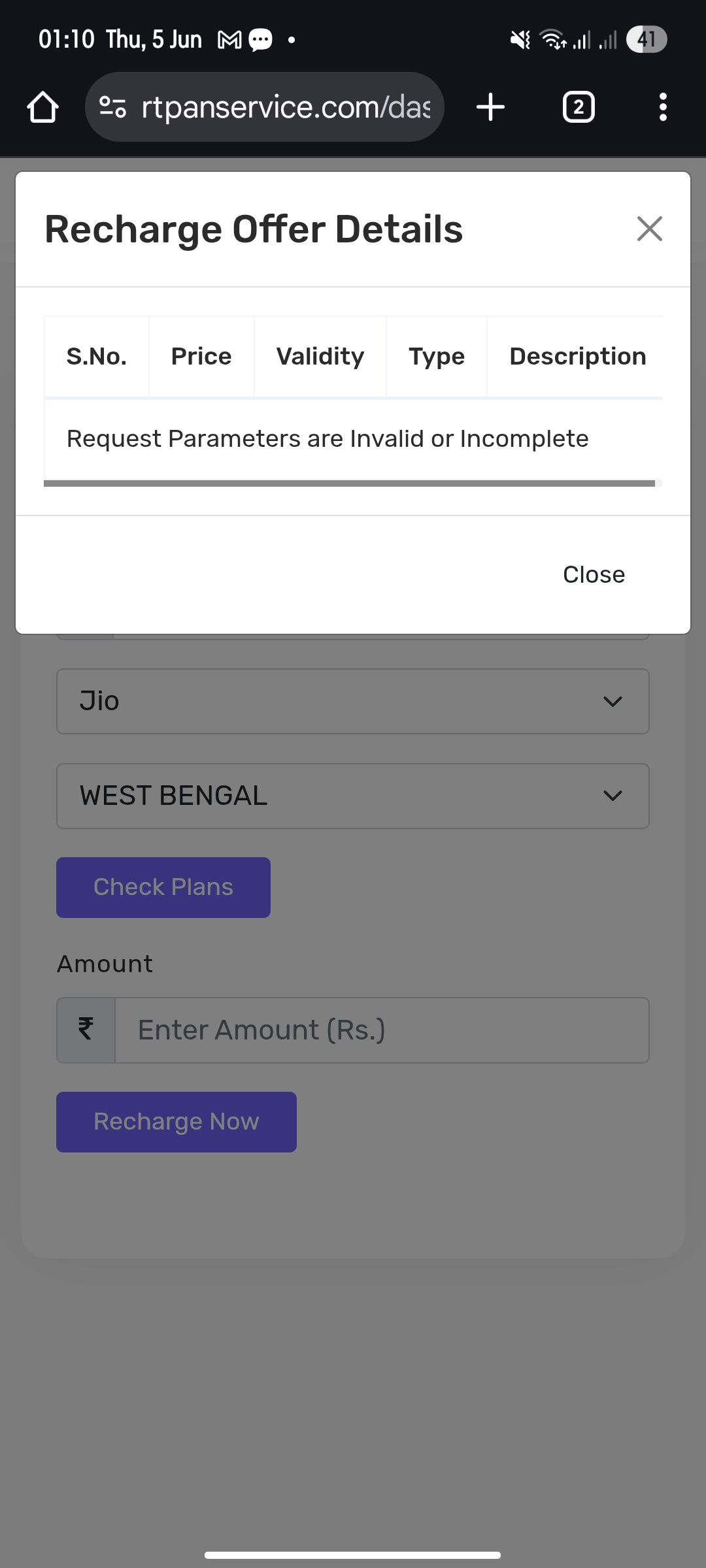Click the Close button in dialog
The width and height of the screenshot is (706, 1568).
pos(594,575)
